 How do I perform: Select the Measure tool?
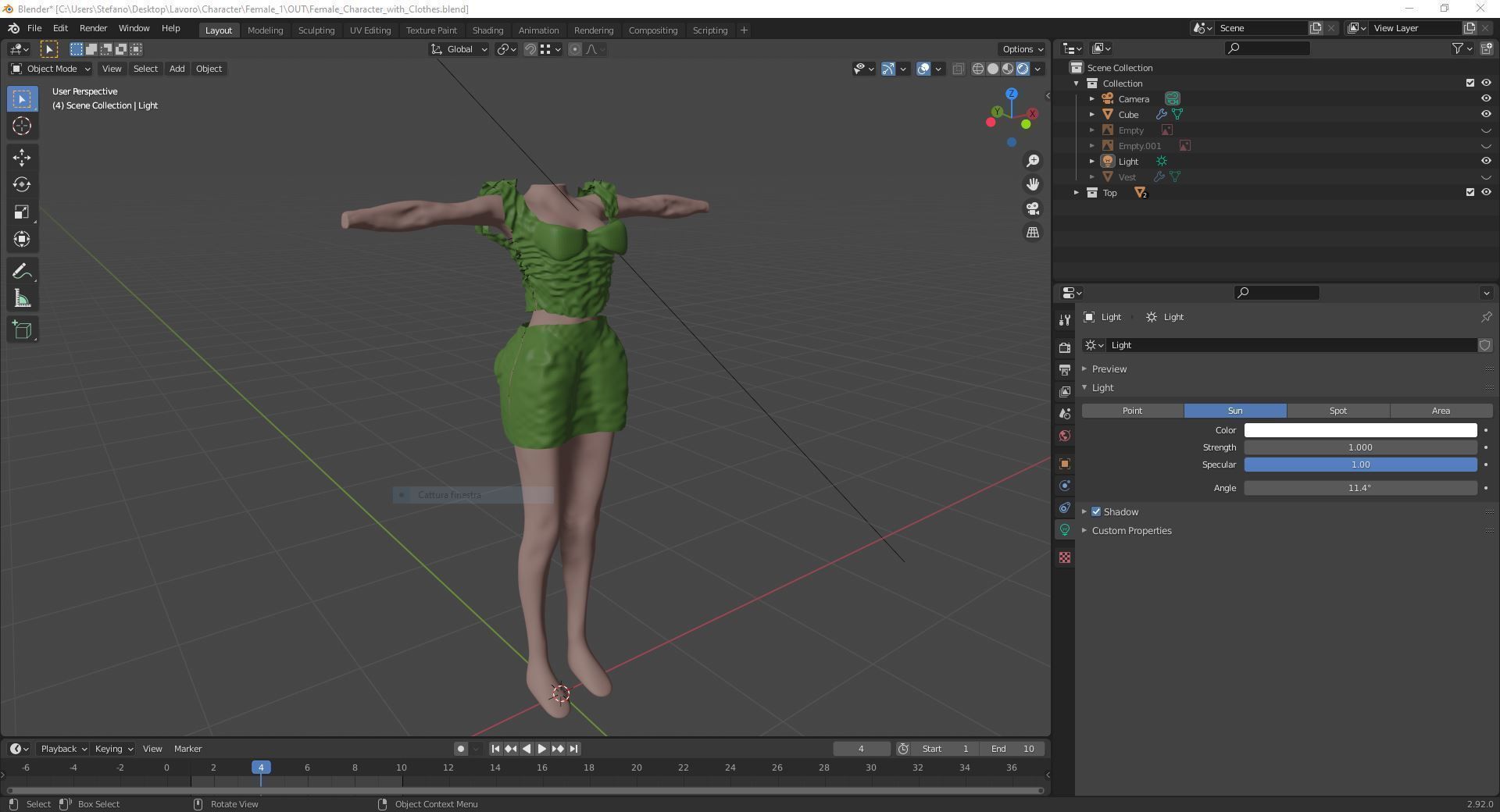click(22, 300)
